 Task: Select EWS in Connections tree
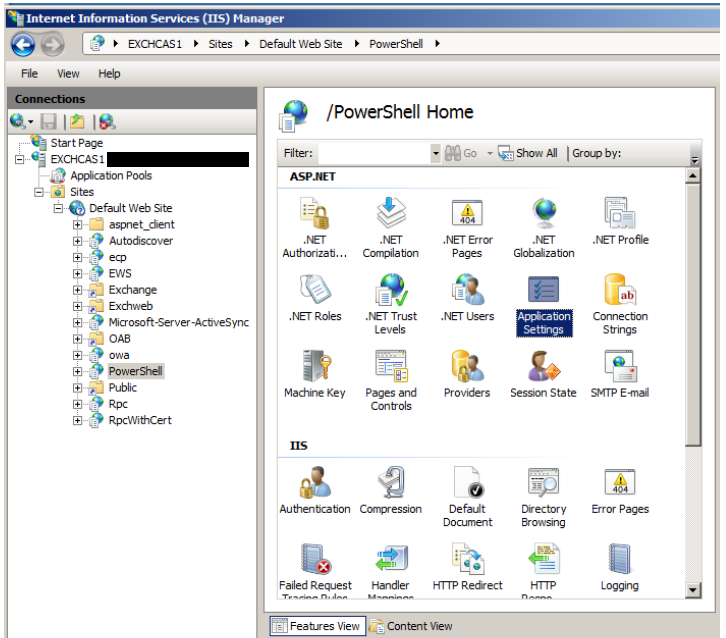120,274
